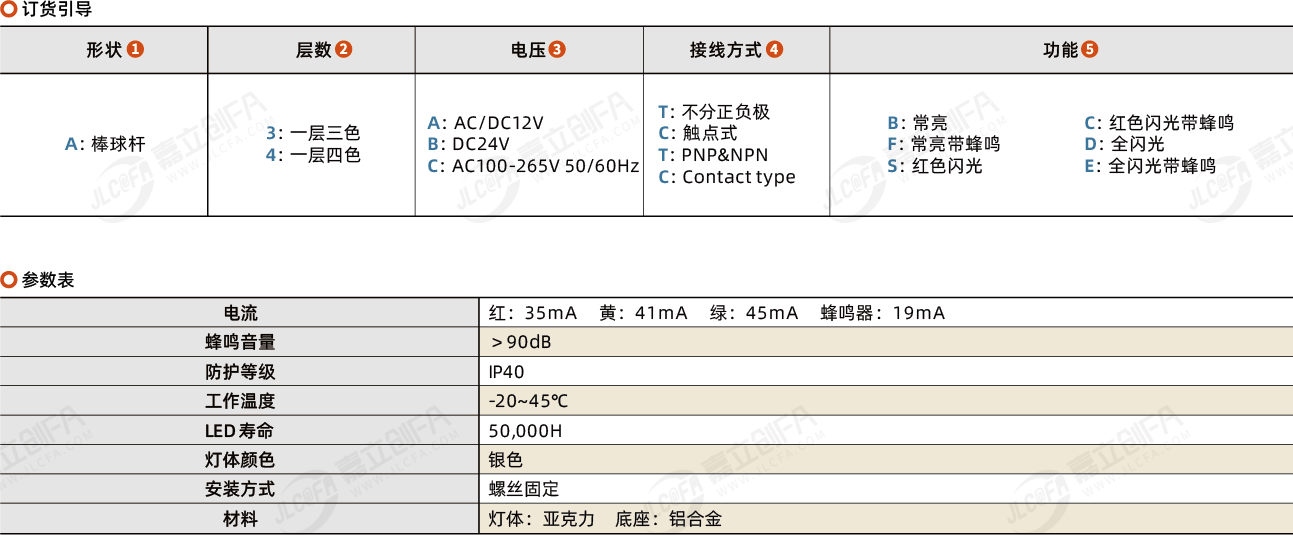Select function option F: 常亮带蜂鸣
The image size is (1293, 535).
point(943,144)
